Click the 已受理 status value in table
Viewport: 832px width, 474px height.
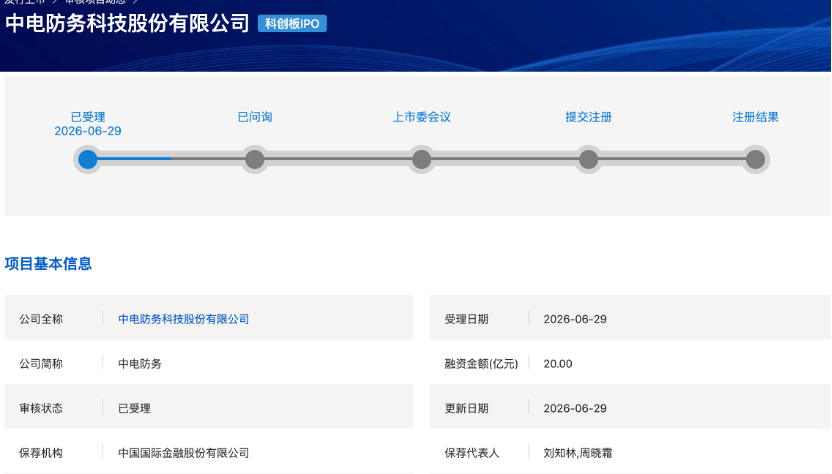[134, 408]
